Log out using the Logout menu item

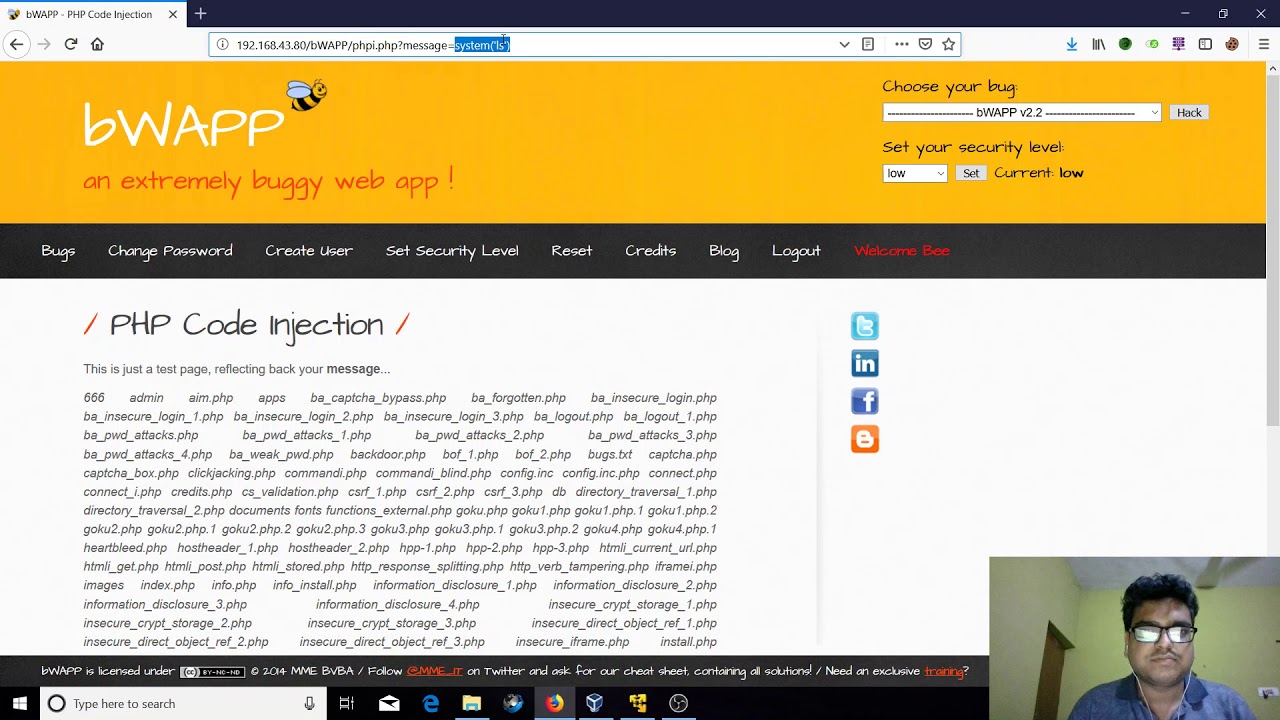796,251
